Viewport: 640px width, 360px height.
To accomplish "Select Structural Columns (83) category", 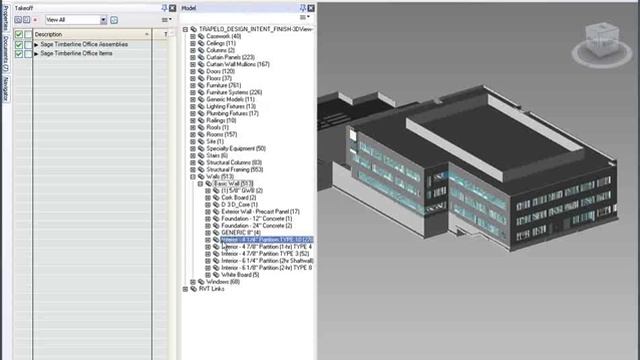I will [x=234, y=162].
